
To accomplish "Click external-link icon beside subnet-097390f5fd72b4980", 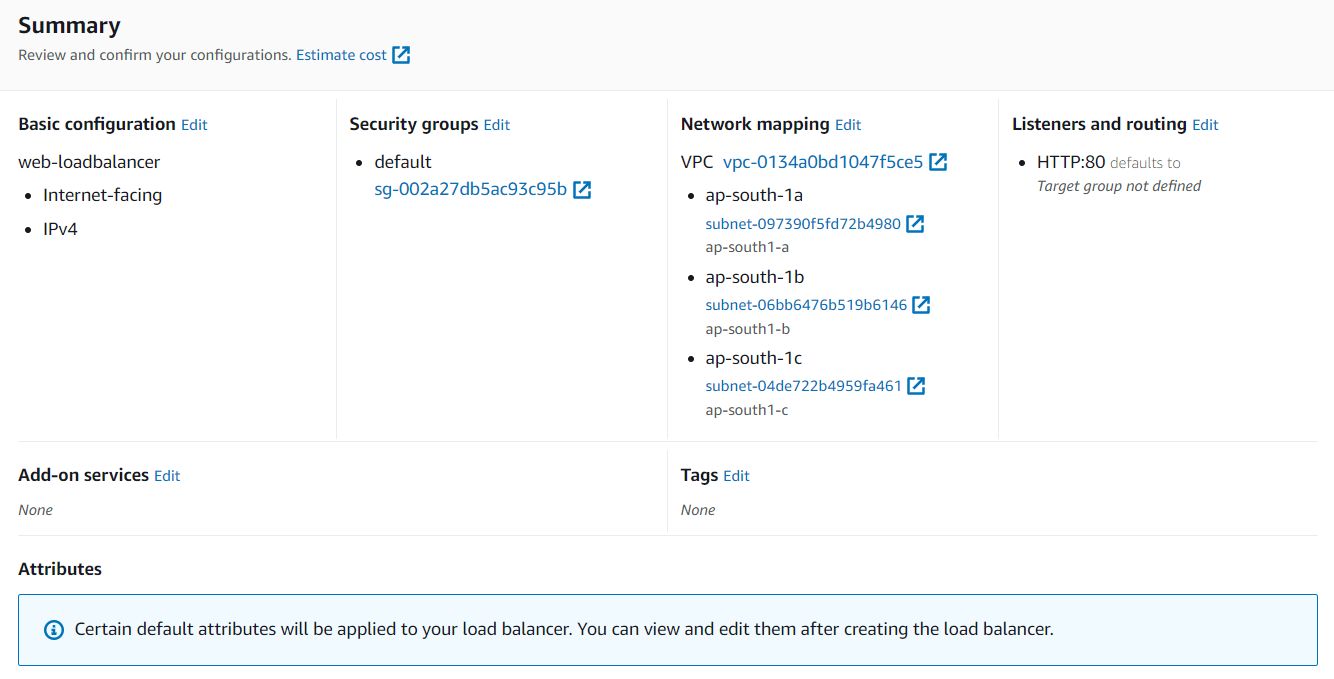I will (x=915, y=224).
